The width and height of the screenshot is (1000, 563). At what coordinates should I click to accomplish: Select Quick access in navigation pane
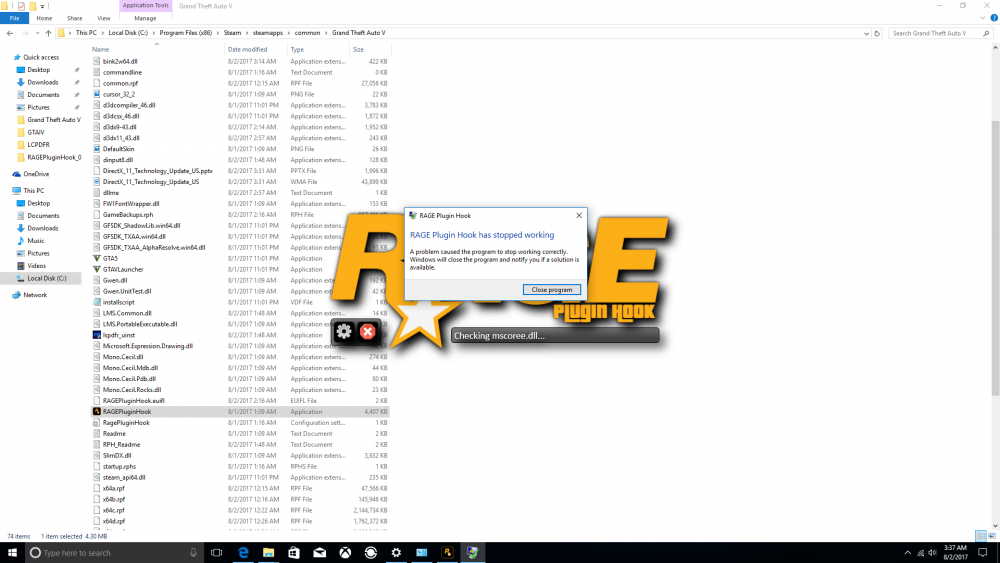click(x=41, y=57)
